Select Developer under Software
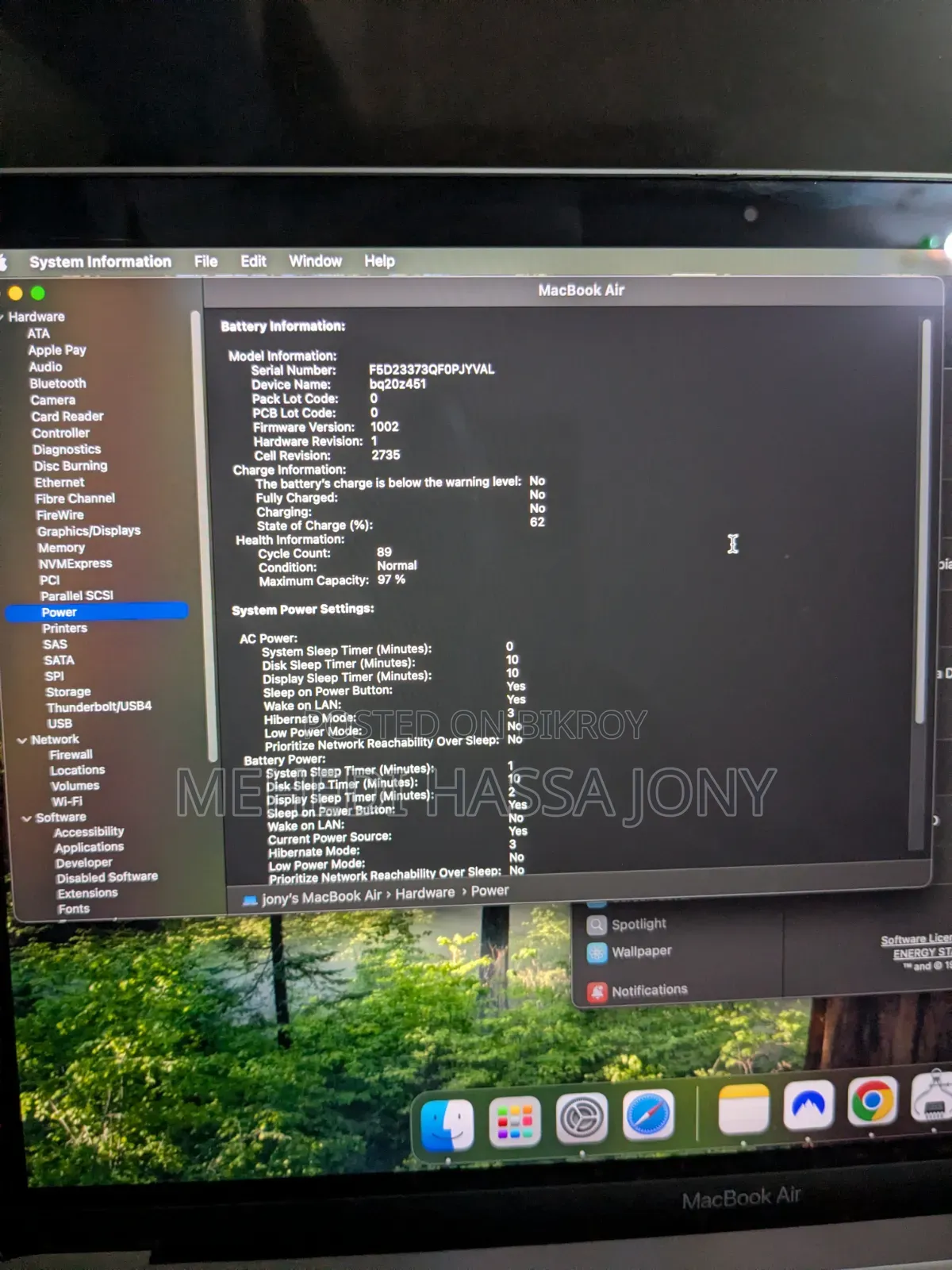 click(x=84, y=863)
